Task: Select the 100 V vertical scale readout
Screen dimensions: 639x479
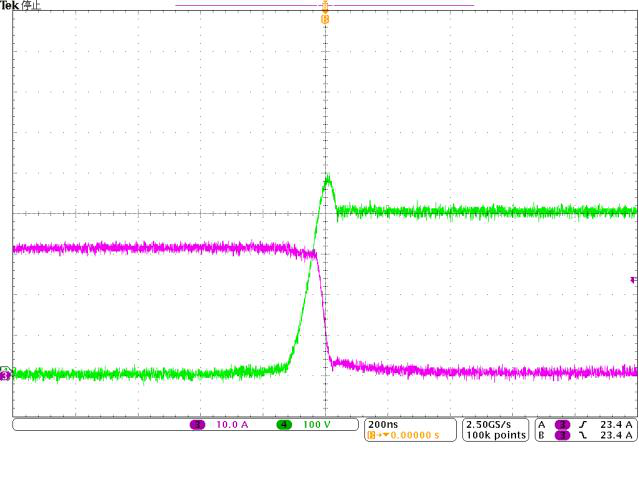Action: click(x=316, y=424)
